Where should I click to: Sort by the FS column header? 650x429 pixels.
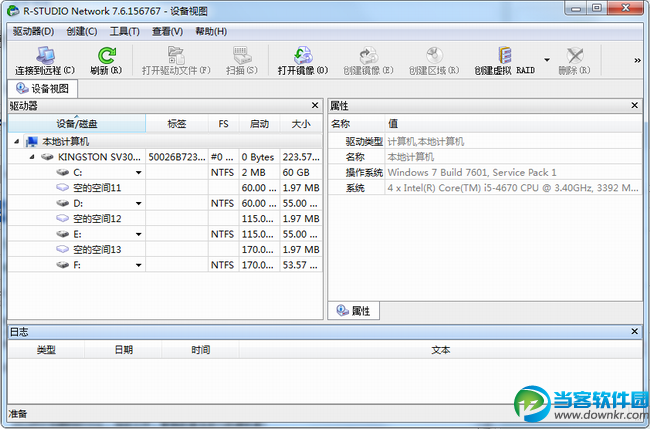[223, 124]
